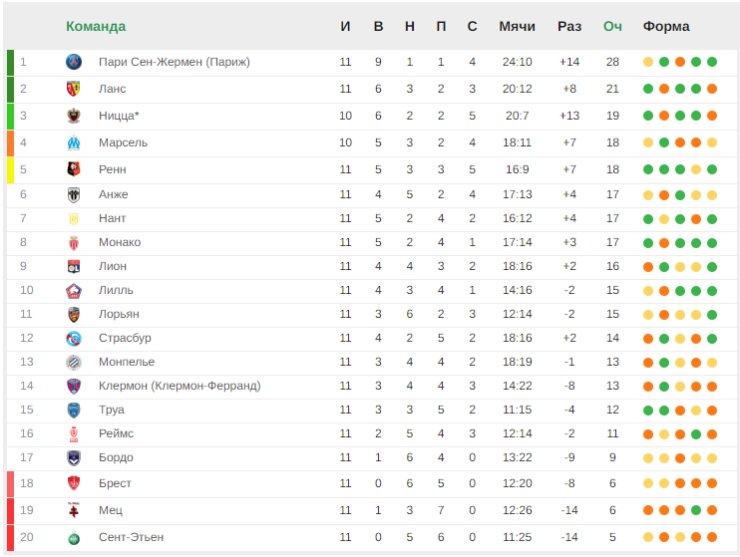Click the Lens club logo

[x=74, y=89]
